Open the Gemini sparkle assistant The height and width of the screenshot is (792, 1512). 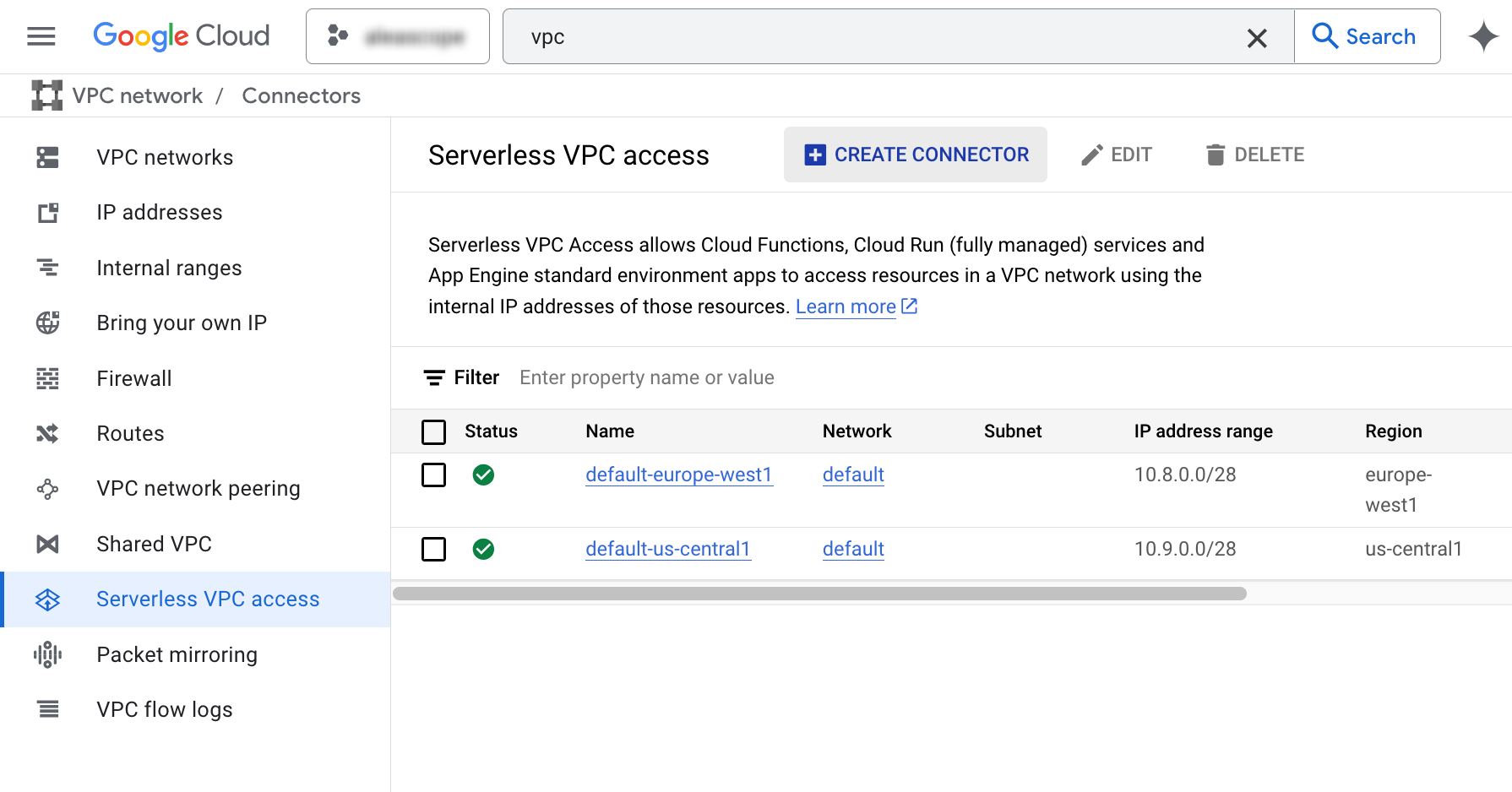1483,36
